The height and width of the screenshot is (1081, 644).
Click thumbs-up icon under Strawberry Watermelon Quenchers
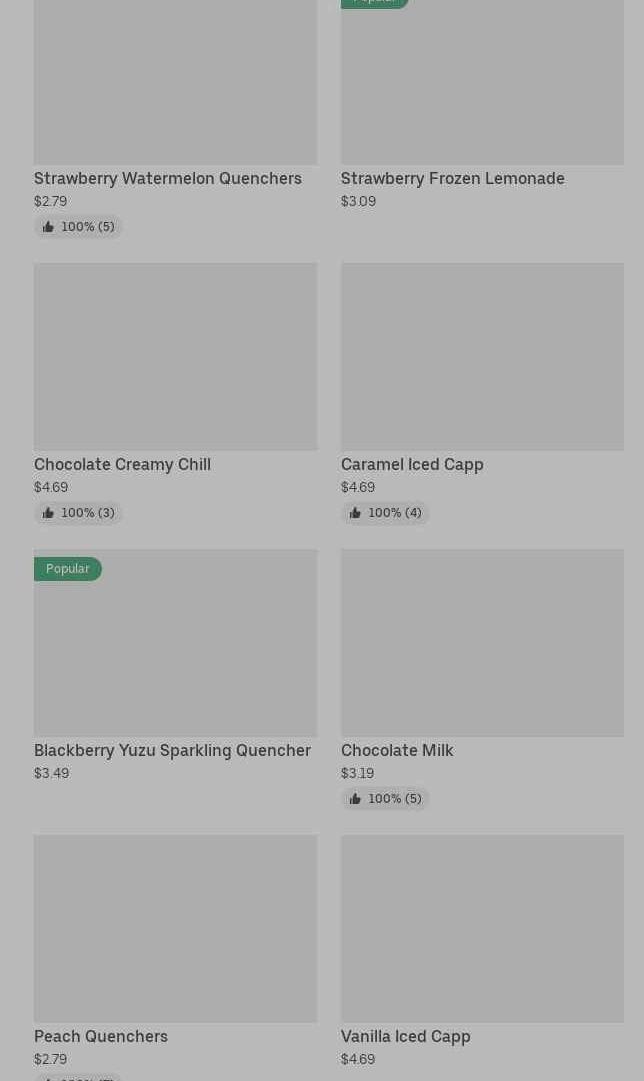(48, 227)
